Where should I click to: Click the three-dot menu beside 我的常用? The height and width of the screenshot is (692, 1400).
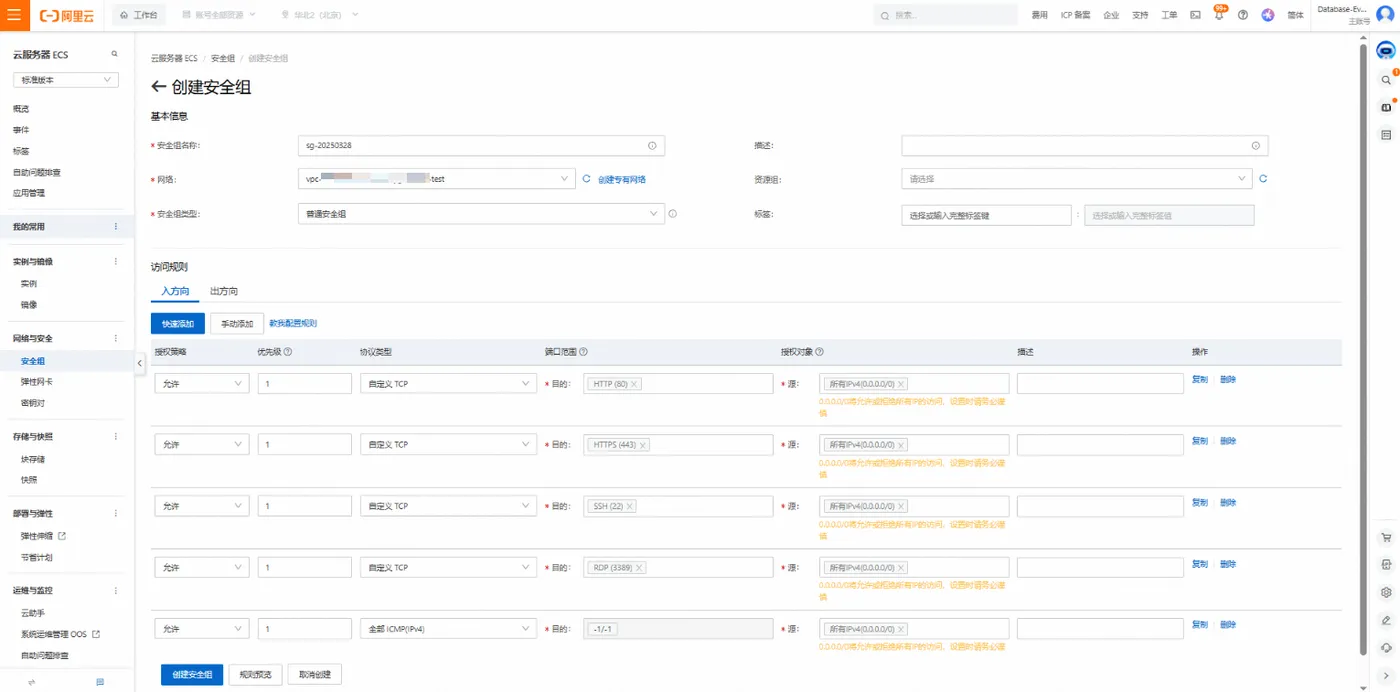point(115,227)
